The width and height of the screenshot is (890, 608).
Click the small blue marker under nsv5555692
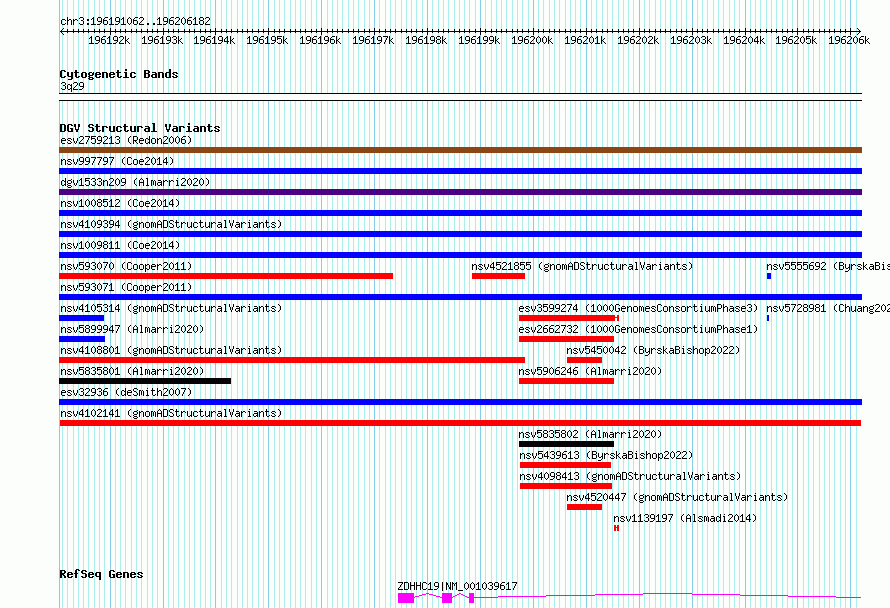click(x=769, y=276)
